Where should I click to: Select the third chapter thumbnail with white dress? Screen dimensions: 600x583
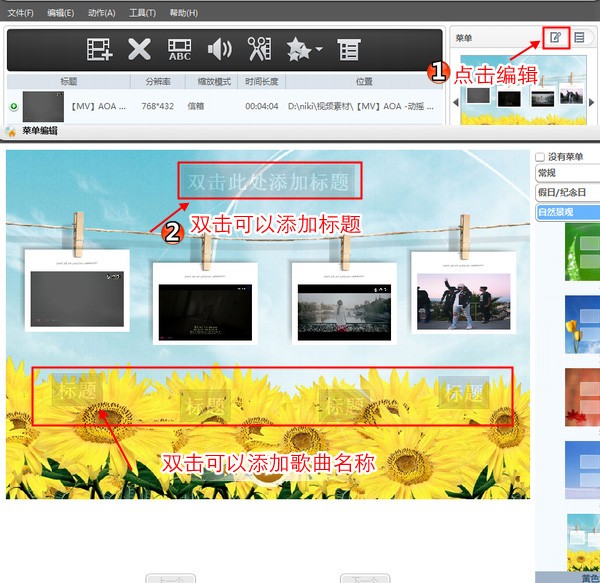coord(344,312)
